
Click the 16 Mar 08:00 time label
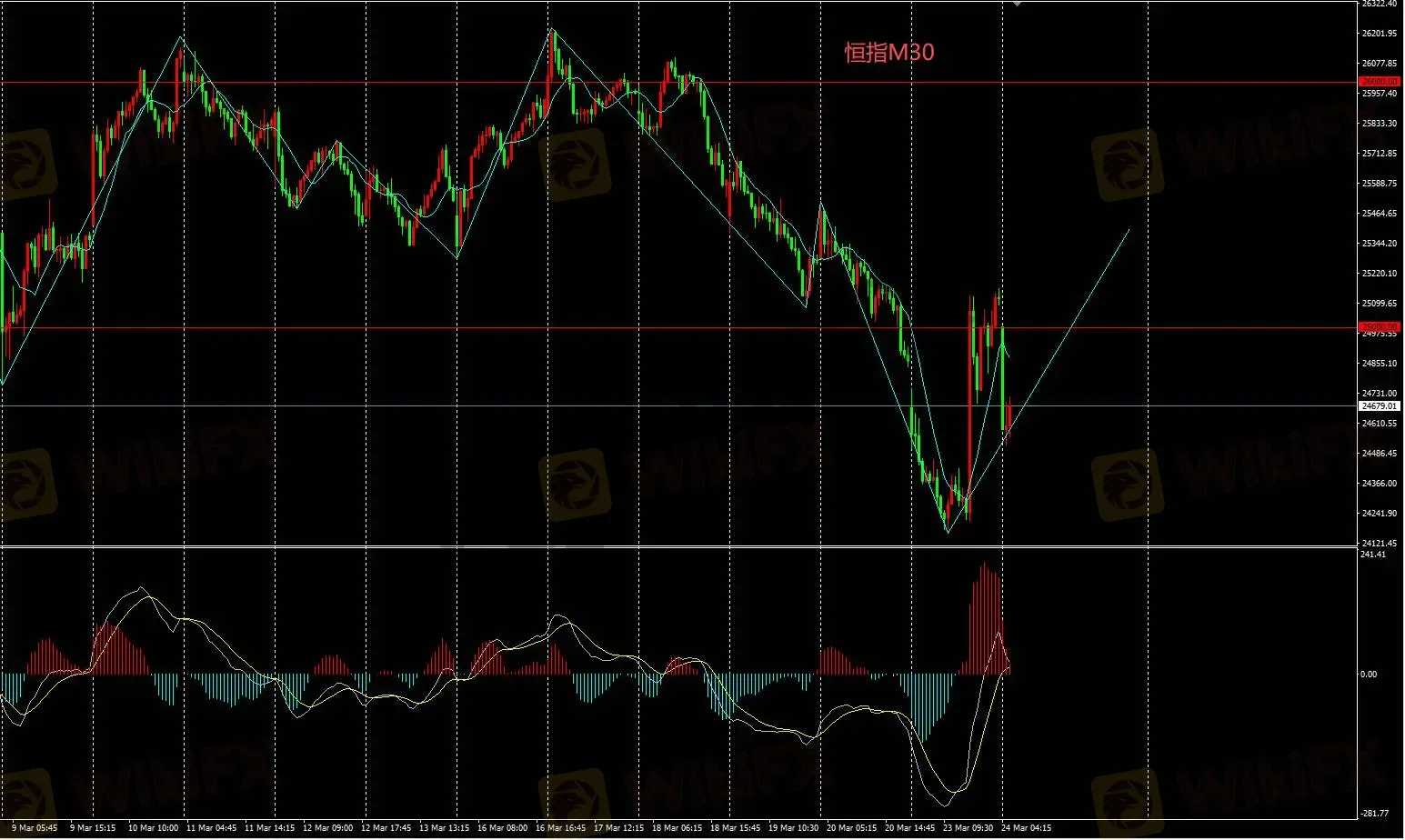tap(502, 828)
